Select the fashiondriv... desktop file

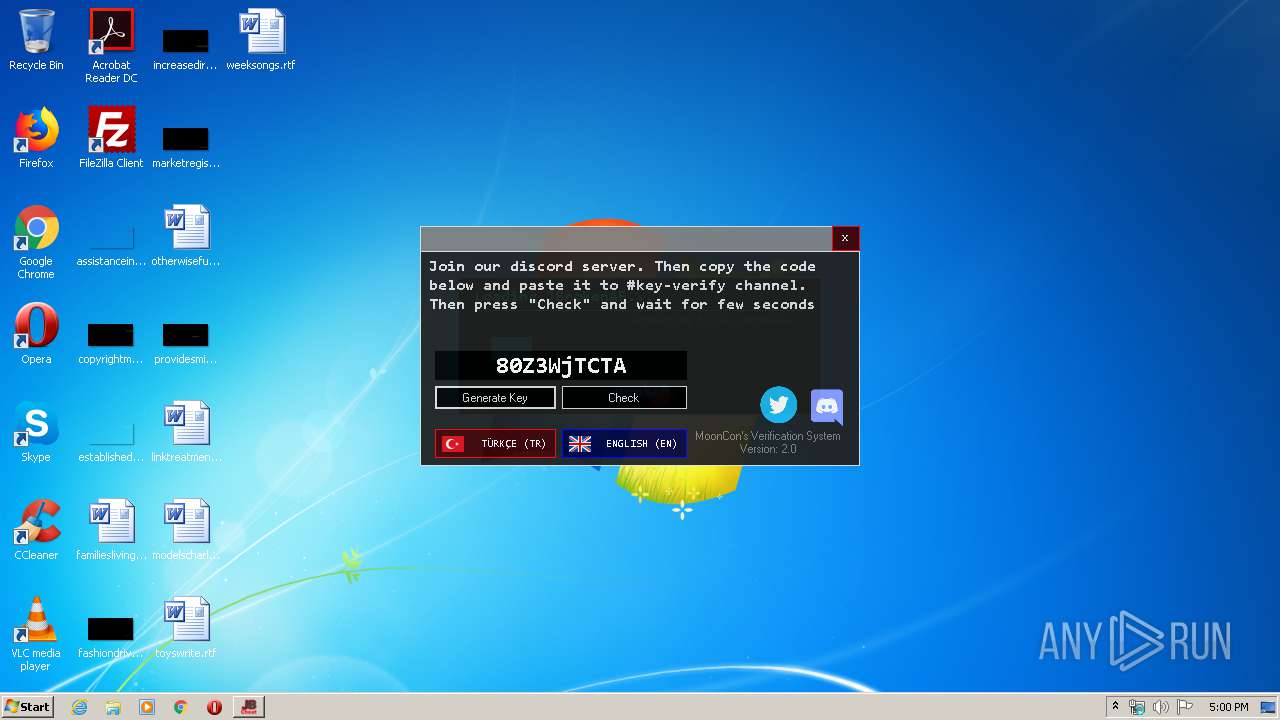[111, 634]
